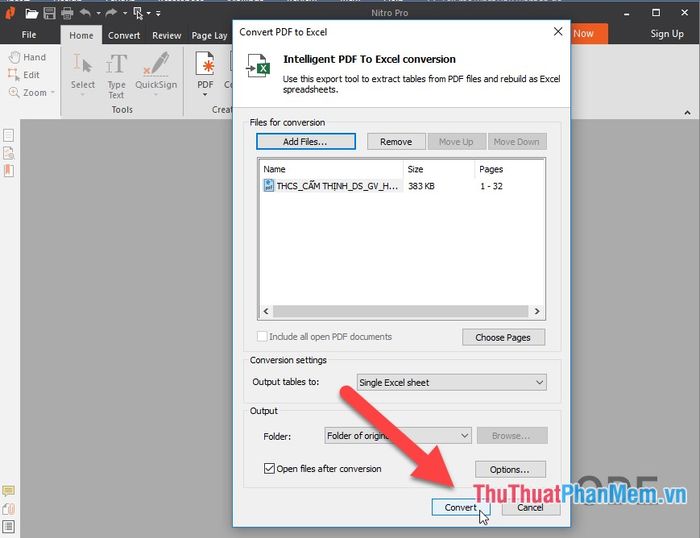Click the Convert button in the dialog
Image resolution: width=700 pixels, height=538 pixels.
(461, 507)
